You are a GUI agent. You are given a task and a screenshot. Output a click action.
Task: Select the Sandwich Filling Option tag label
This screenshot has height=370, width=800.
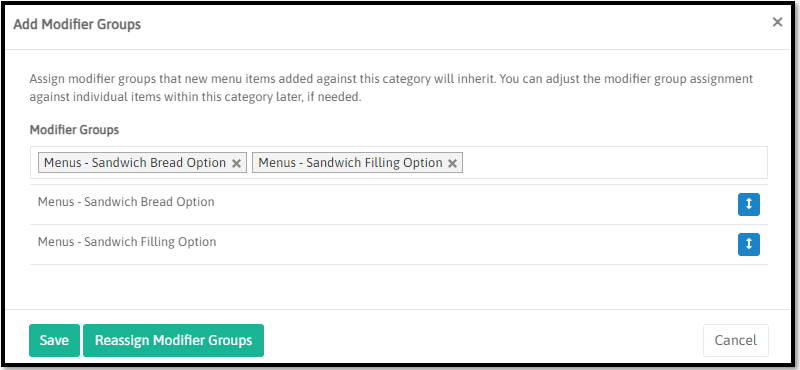pyautogui.click(x=350, y=163)
